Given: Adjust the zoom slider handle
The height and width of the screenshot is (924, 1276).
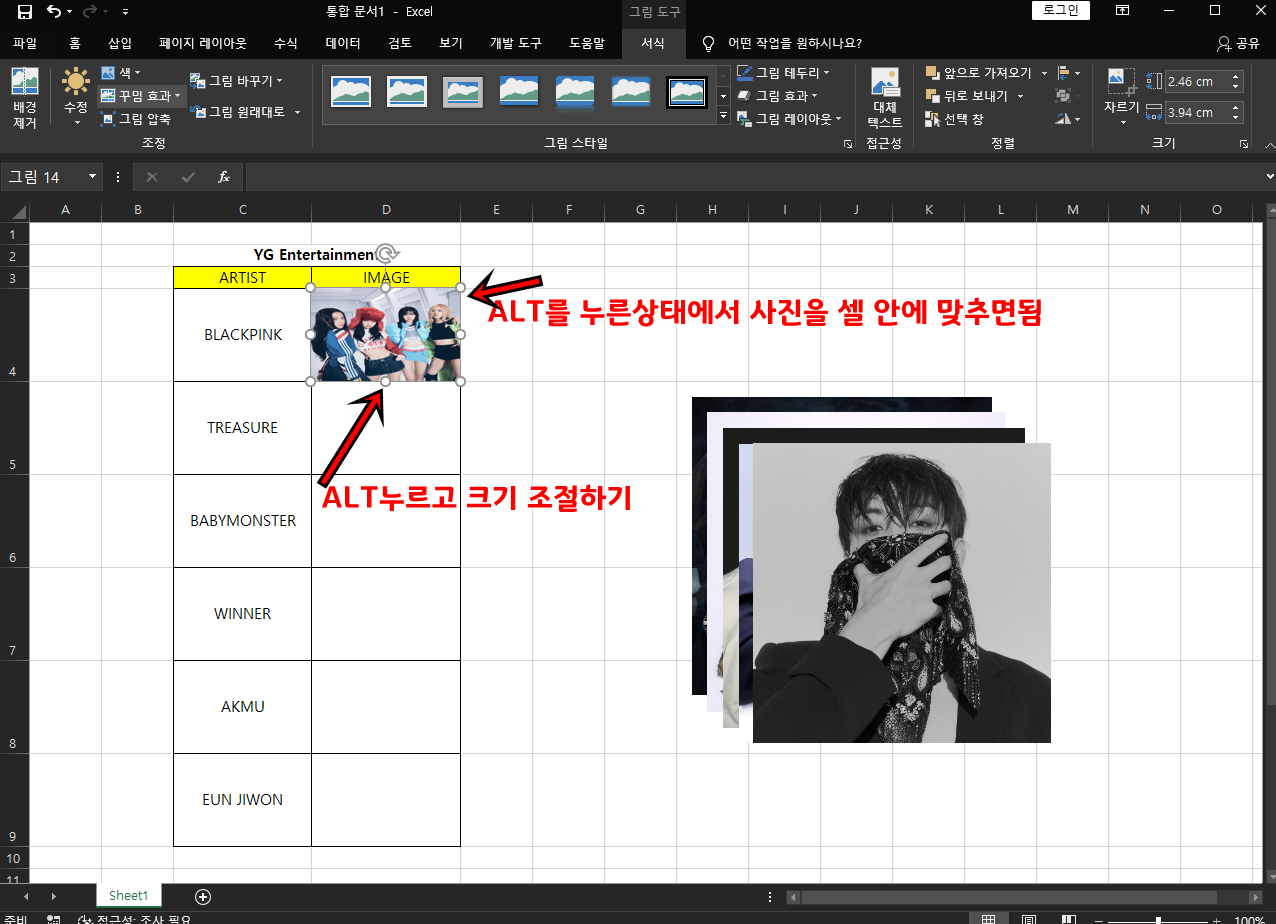Looking at the screenshot, I should (1158, 920).
